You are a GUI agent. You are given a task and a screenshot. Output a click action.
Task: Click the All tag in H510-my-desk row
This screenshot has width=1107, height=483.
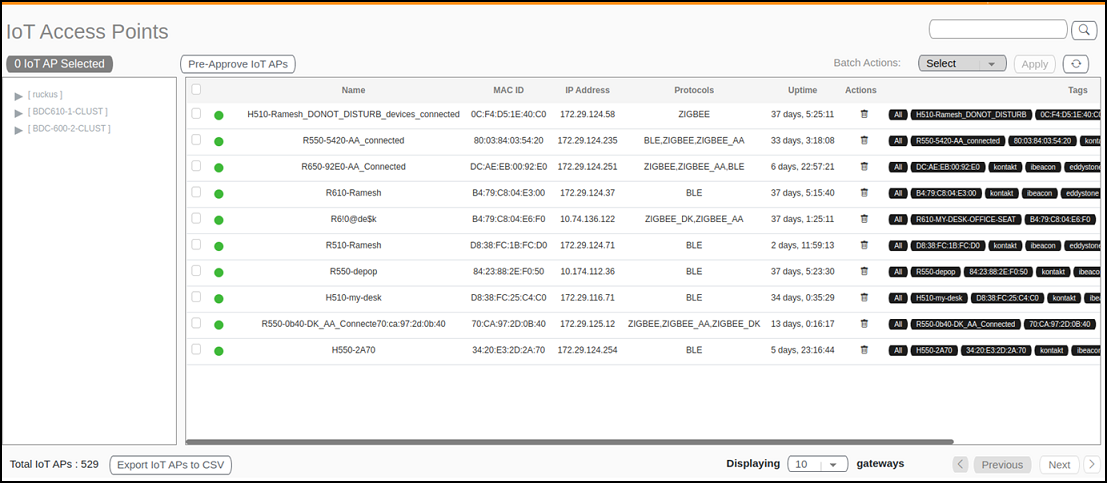click(x=898, y=298)
